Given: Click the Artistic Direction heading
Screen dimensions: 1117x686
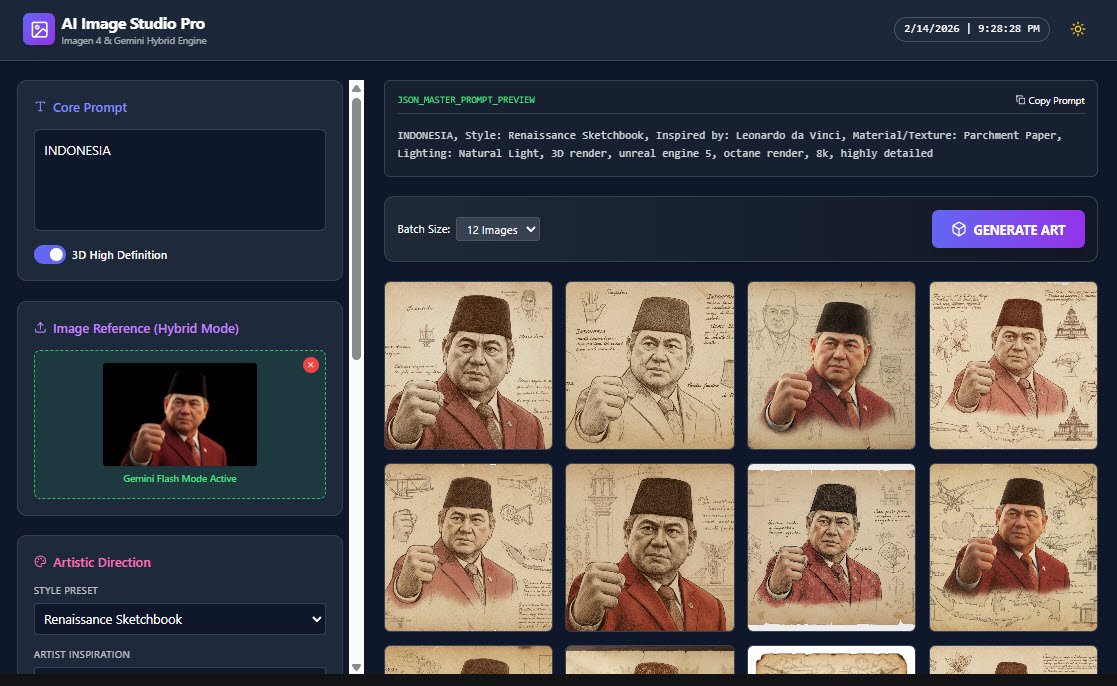Looking at the screenshot, I should [102, 562].
